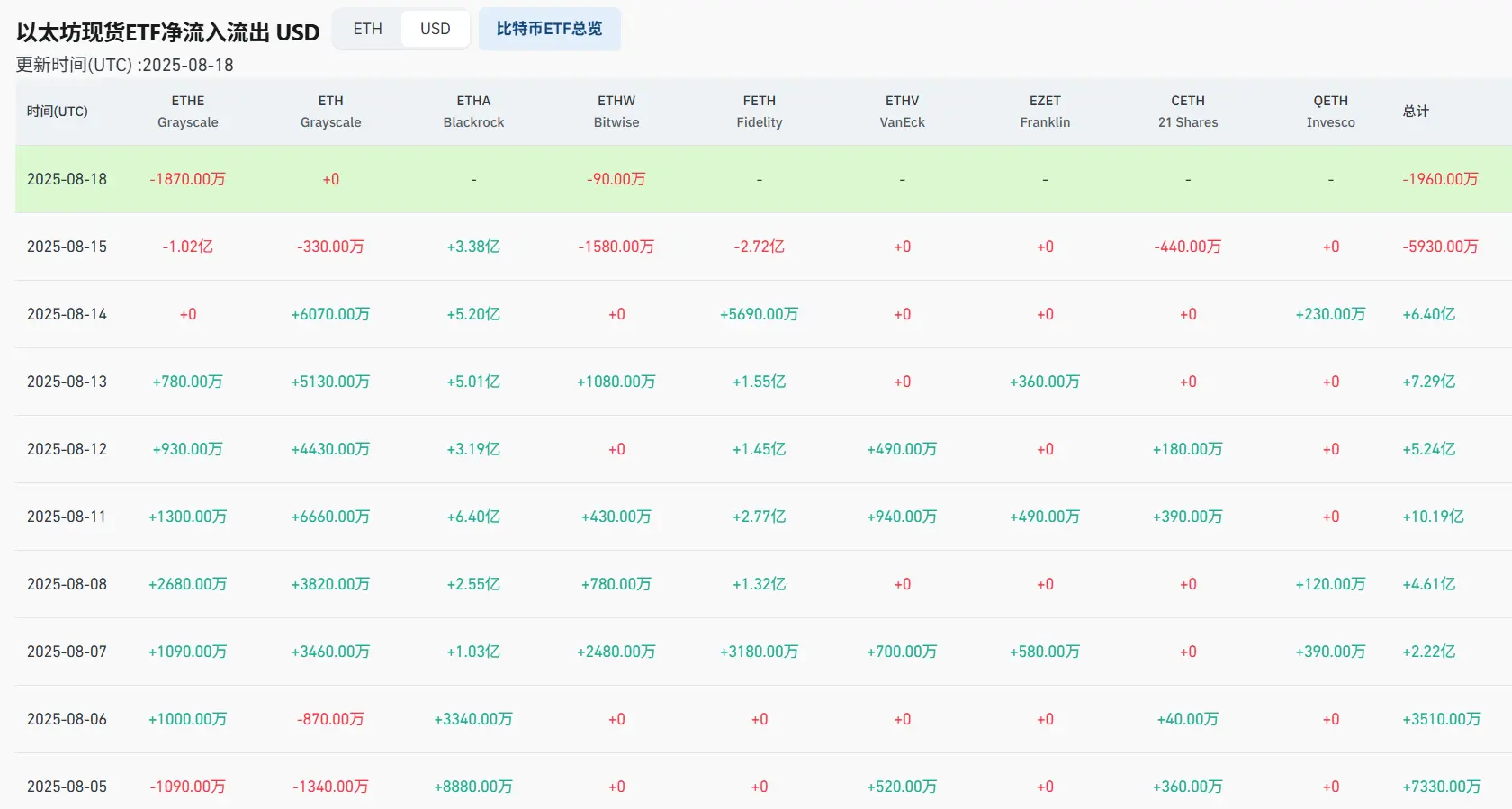This screenshot has height=809, width=1512.
Task: Select the 2025-08-12 date cell
Action: point(67,449)
